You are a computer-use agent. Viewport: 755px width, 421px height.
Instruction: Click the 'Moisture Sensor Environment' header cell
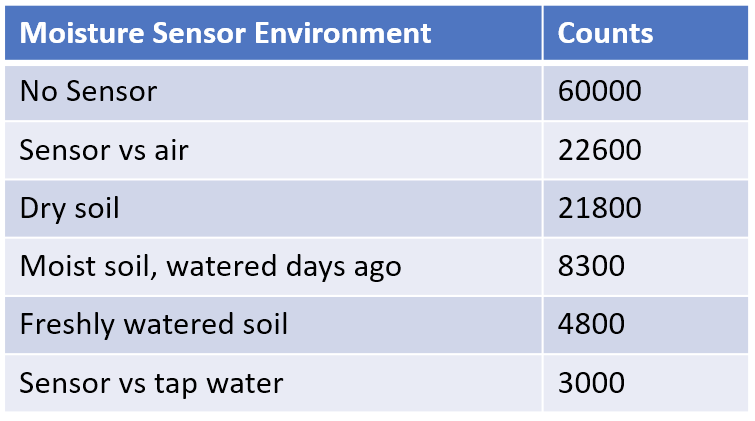pyautogui.click(x=225, y=33)
